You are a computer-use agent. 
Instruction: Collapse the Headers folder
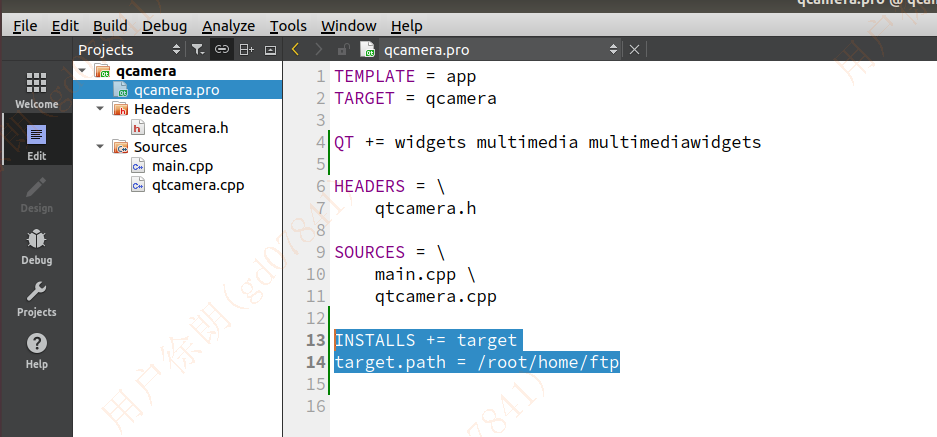pyautogui.click(x=100, y=109)
